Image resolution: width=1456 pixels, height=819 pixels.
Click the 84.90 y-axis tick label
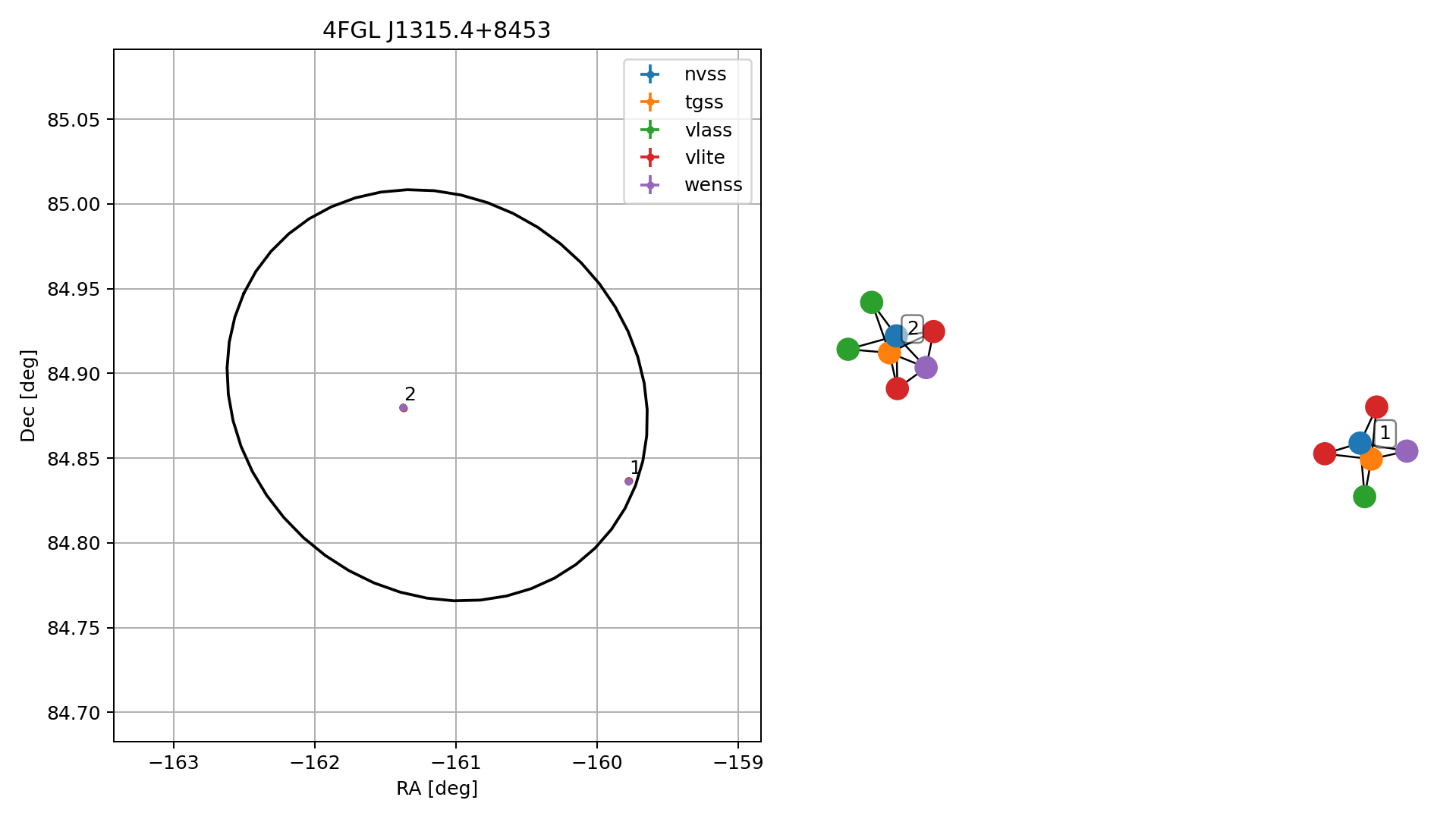[74, 374]
